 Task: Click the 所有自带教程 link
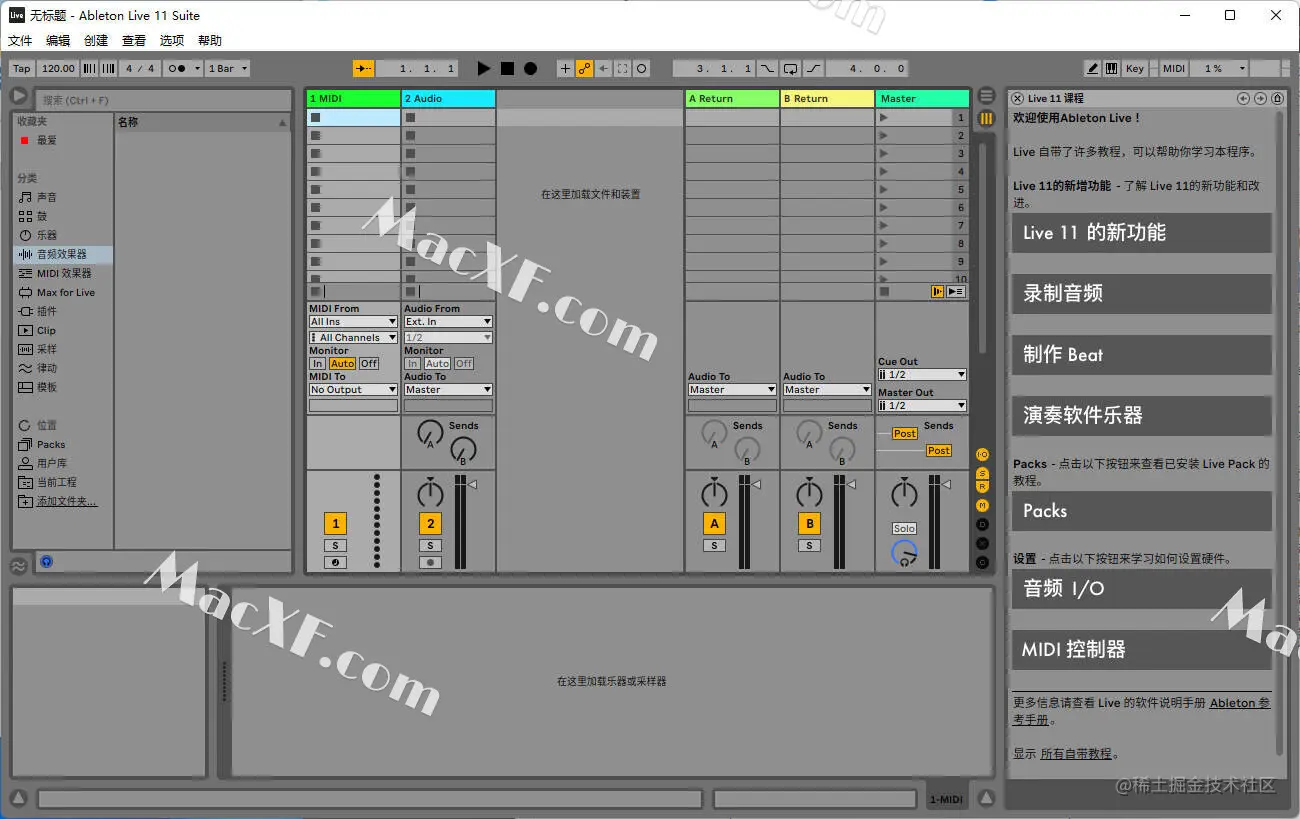pyautogui.click(x=1076, y=754)
